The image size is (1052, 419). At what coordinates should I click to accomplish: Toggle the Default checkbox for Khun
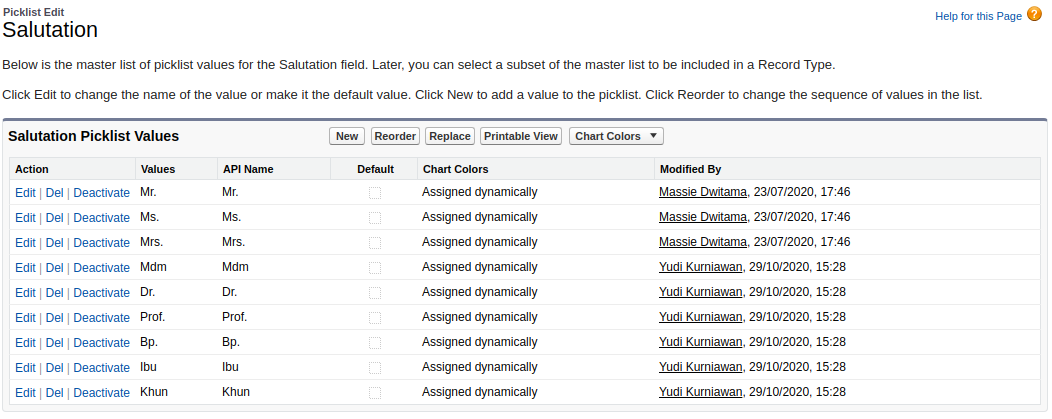tap(374, 393)
